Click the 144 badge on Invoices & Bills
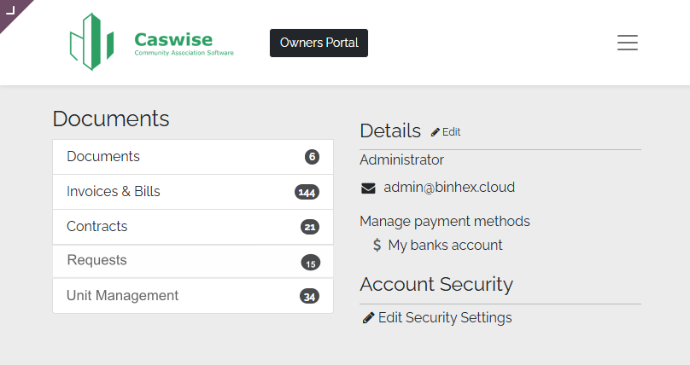Screen dimensions: 690x365 click(x=307, y=192)
